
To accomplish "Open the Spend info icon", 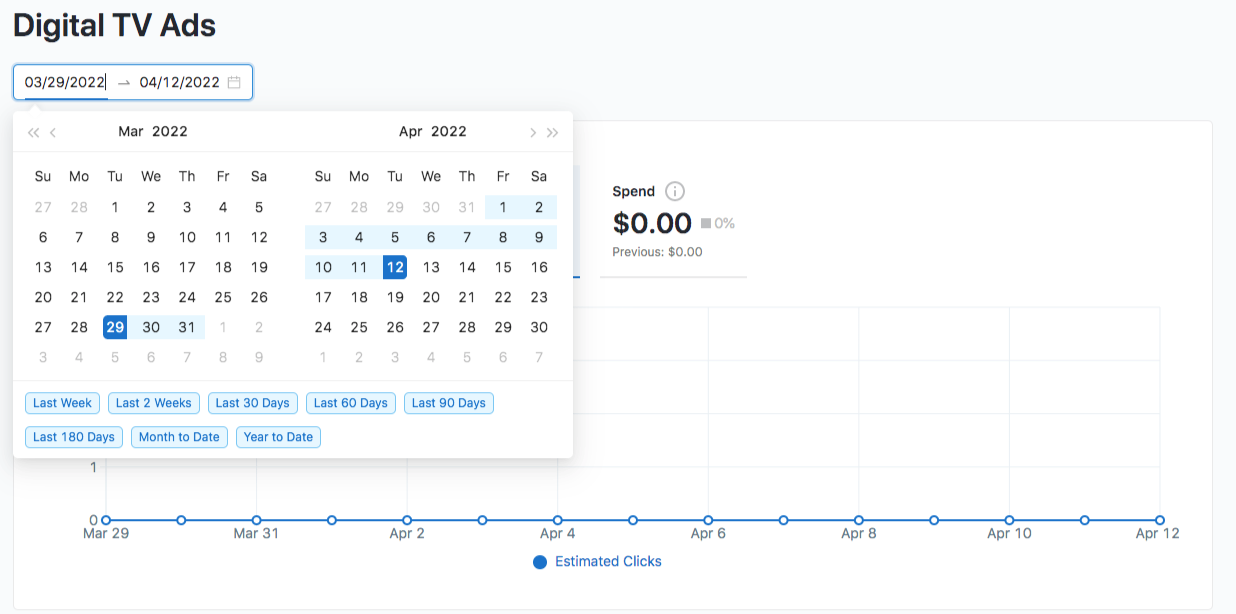I will click(675, 191).
